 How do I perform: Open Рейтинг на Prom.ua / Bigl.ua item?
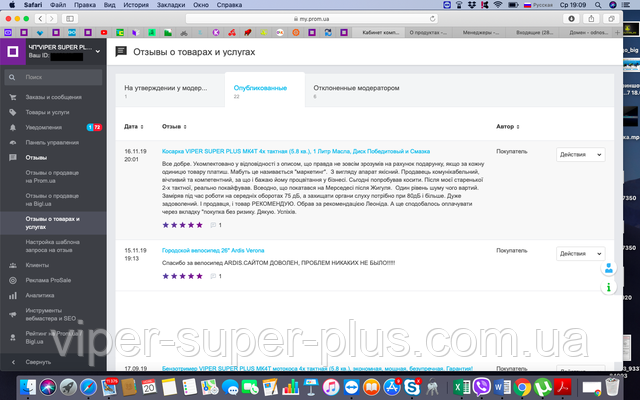[53, 338]
